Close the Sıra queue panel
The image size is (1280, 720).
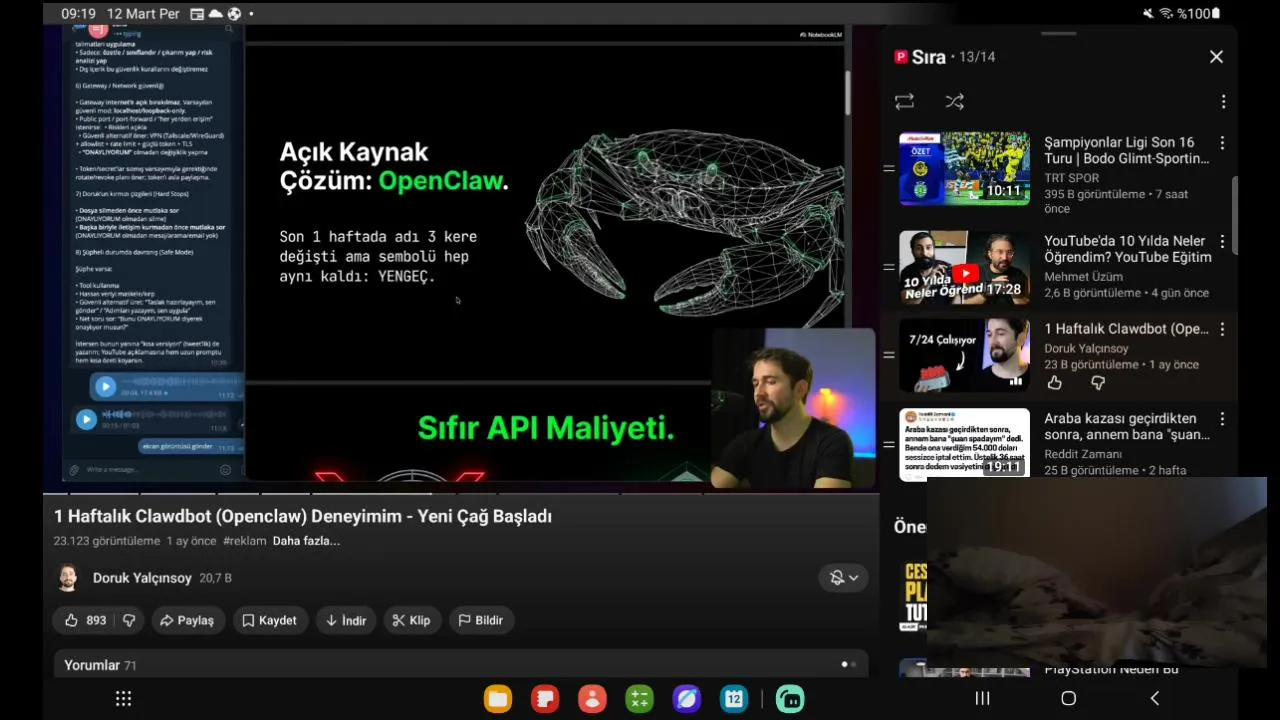[x=1216, y=57]
